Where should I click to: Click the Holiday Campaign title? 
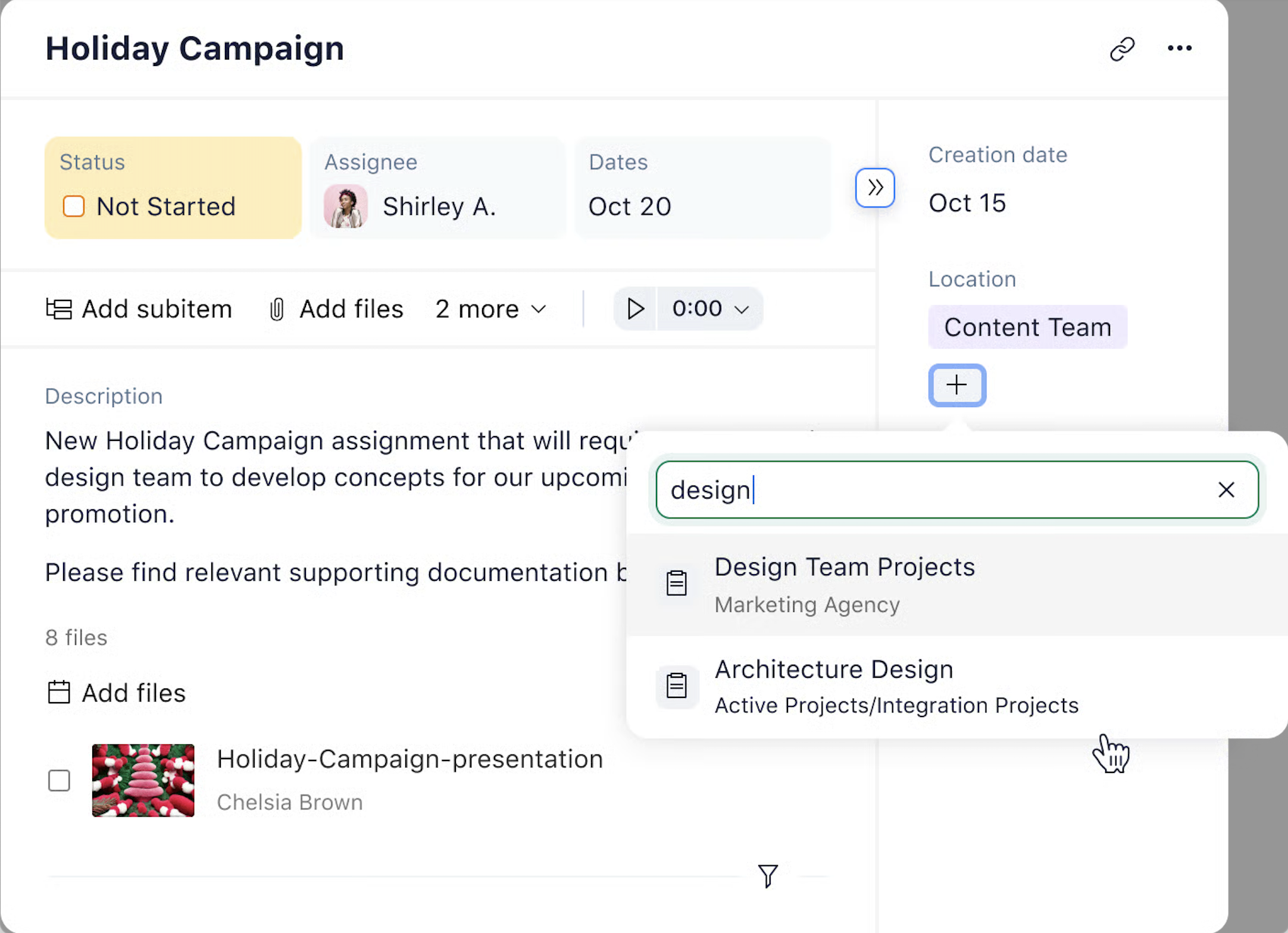pyautogui.click(x=195, y=49)
